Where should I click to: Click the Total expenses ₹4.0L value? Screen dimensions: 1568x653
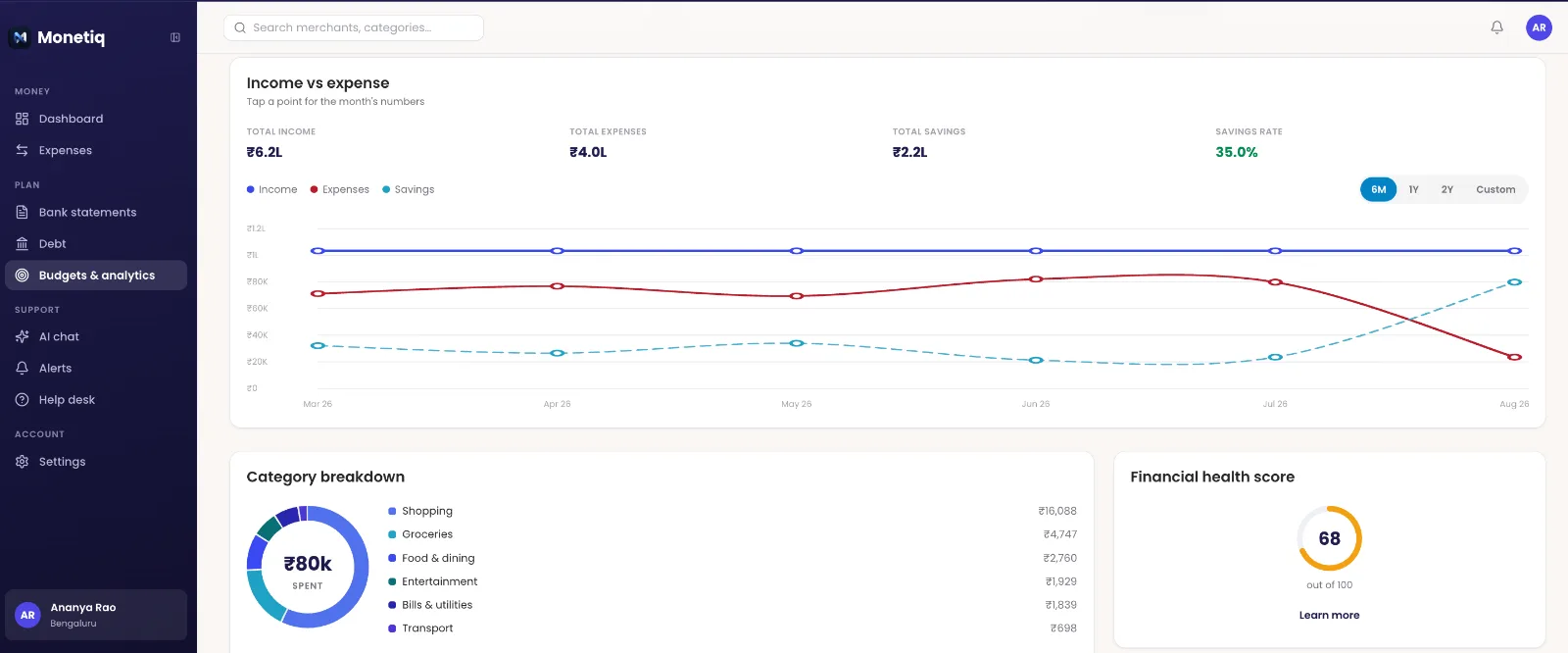coord(588,152)
